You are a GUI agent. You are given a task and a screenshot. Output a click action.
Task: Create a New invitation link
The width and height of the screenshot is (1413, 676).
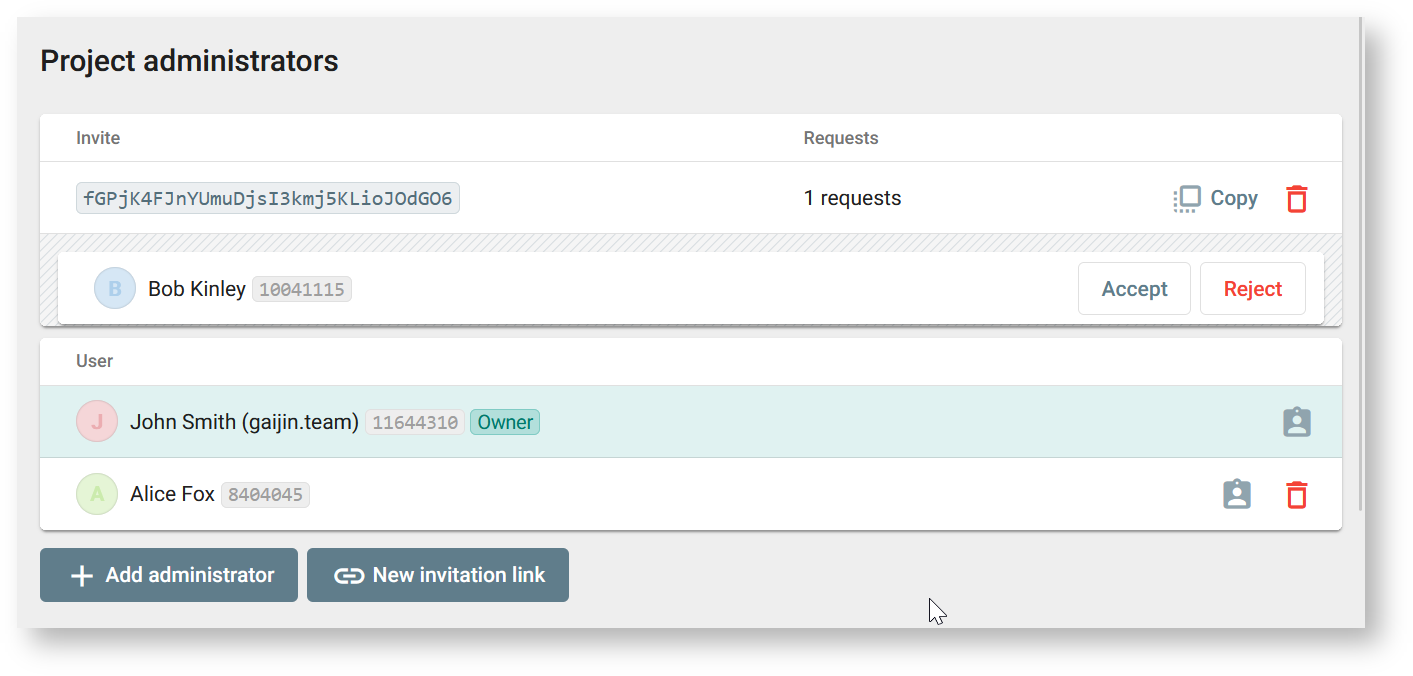tap(438, 575)
